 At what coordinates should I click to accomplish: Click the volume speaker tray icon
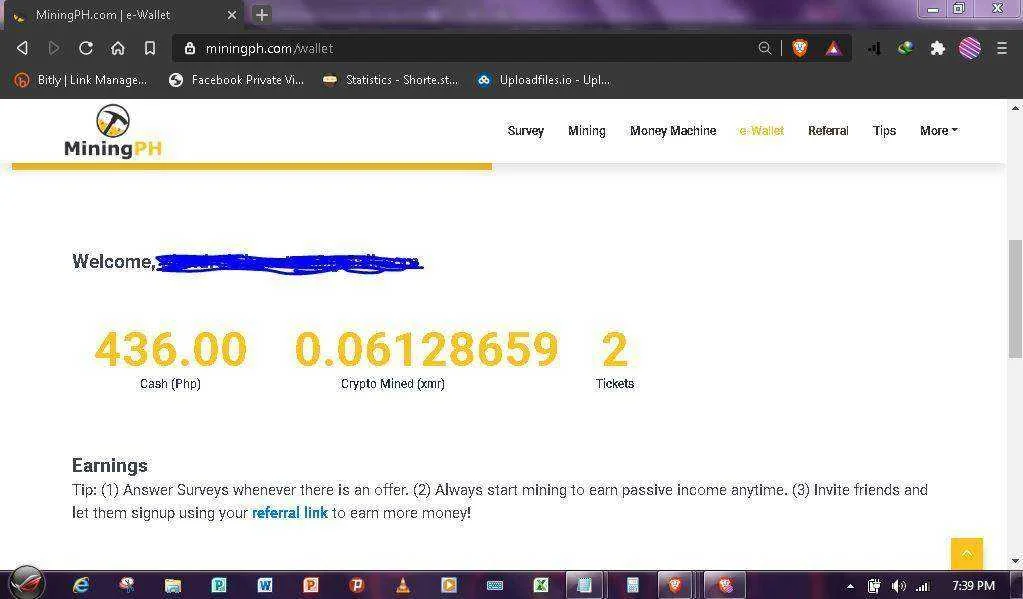pyautogui.click(x=898, y=586)
